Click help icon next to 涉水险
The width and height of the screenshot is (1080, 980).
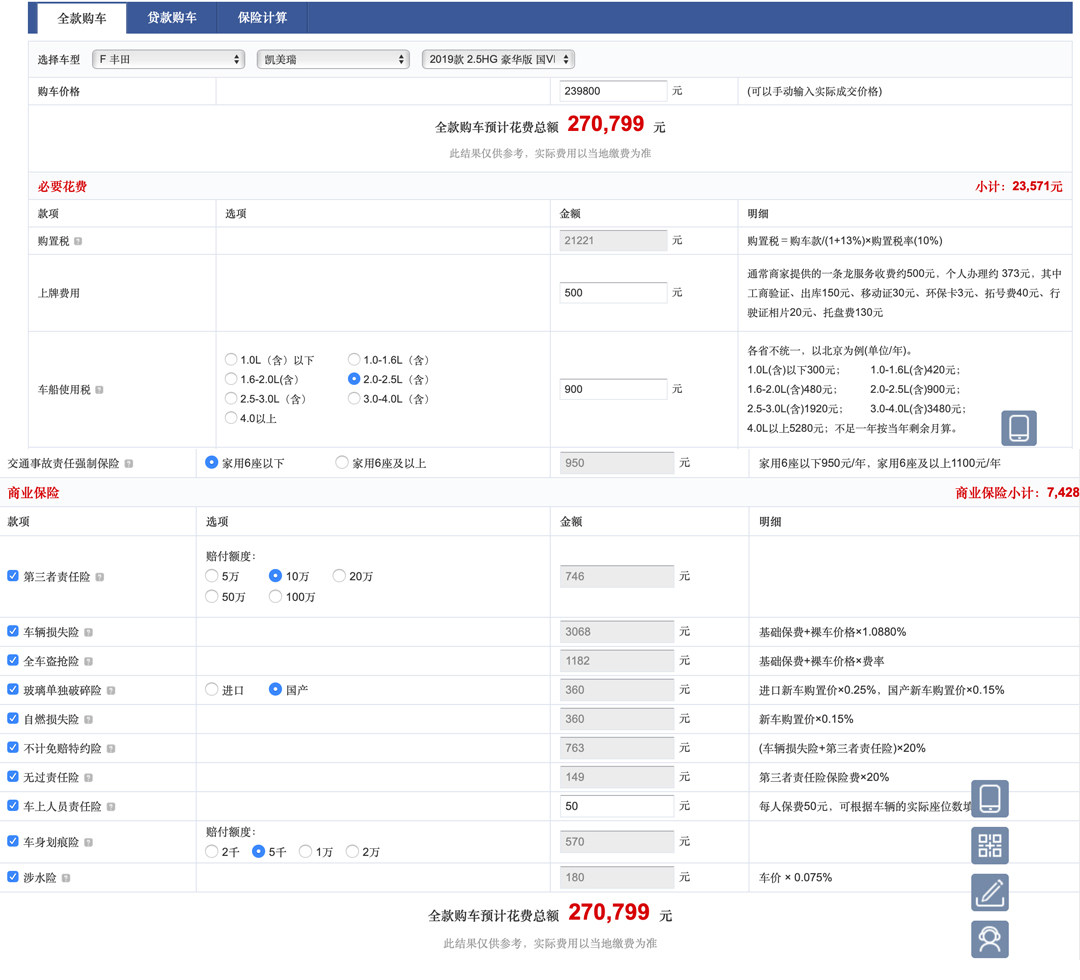pos(65,878)
